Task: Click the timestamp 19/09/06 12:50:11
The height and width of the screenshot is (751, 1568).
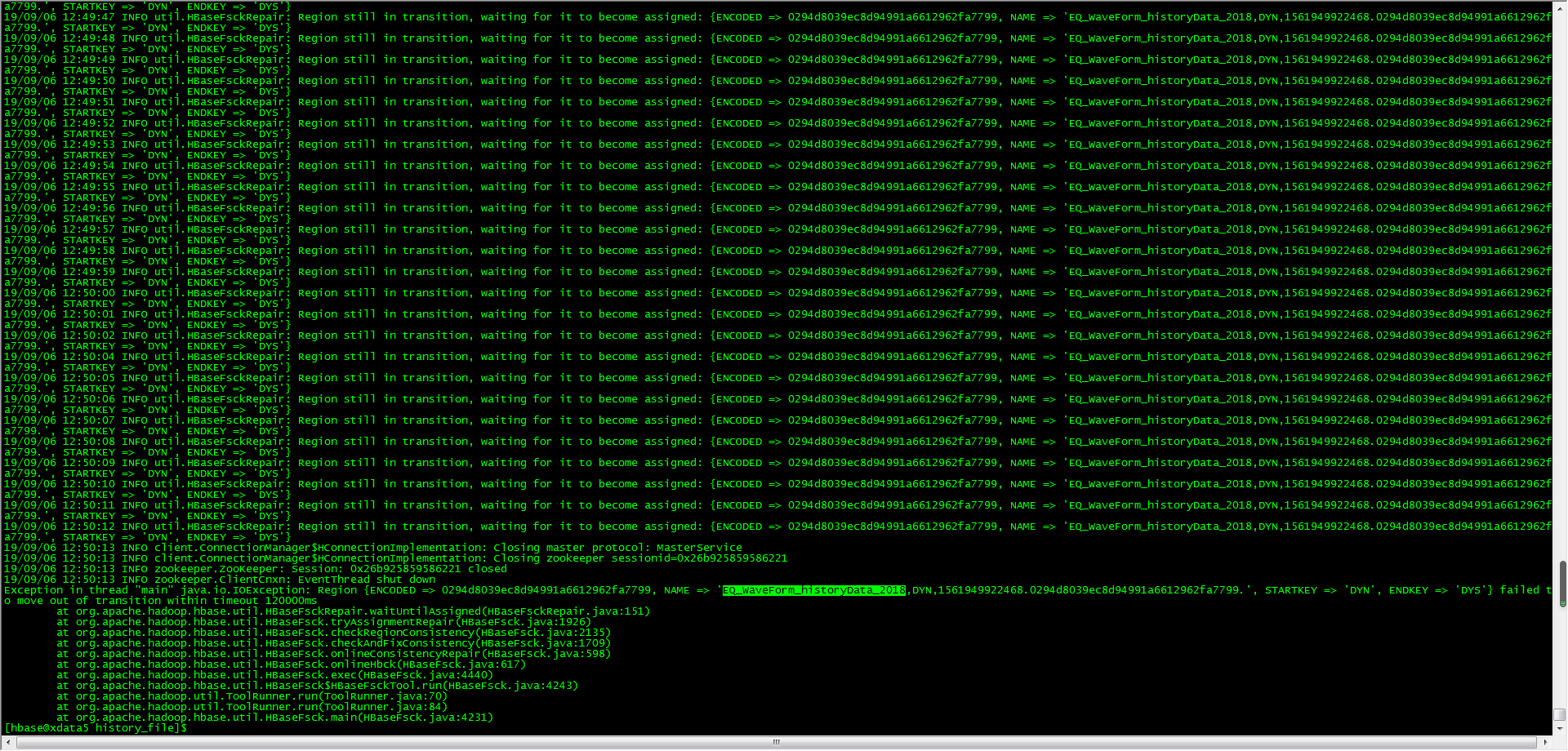Action: [x=60, y=505]
